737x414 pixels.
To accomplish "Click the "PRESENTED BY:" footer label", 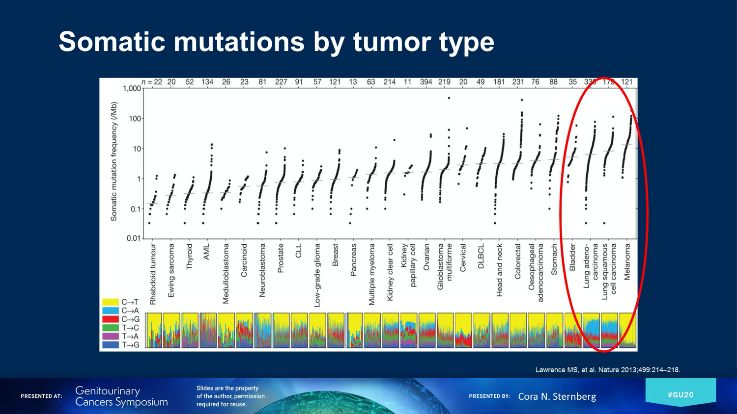I will pyautogui.click(x=489, y=396).
